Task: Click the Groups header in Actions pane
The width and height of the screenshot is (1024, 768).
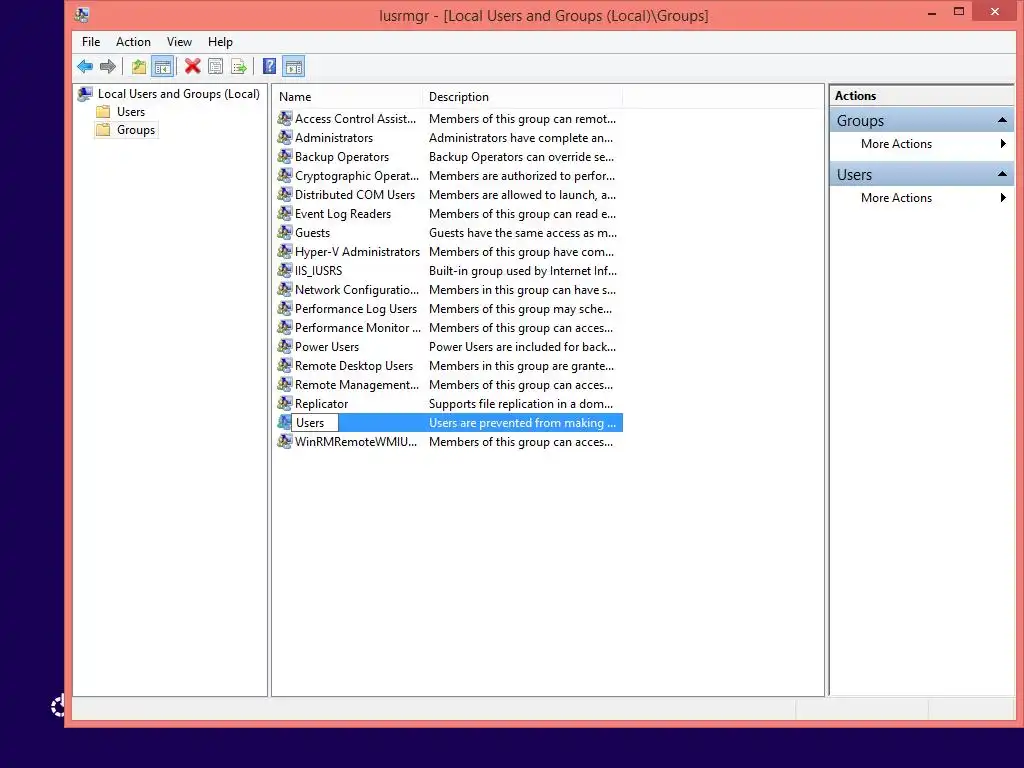Action: [x=921, y=120]
